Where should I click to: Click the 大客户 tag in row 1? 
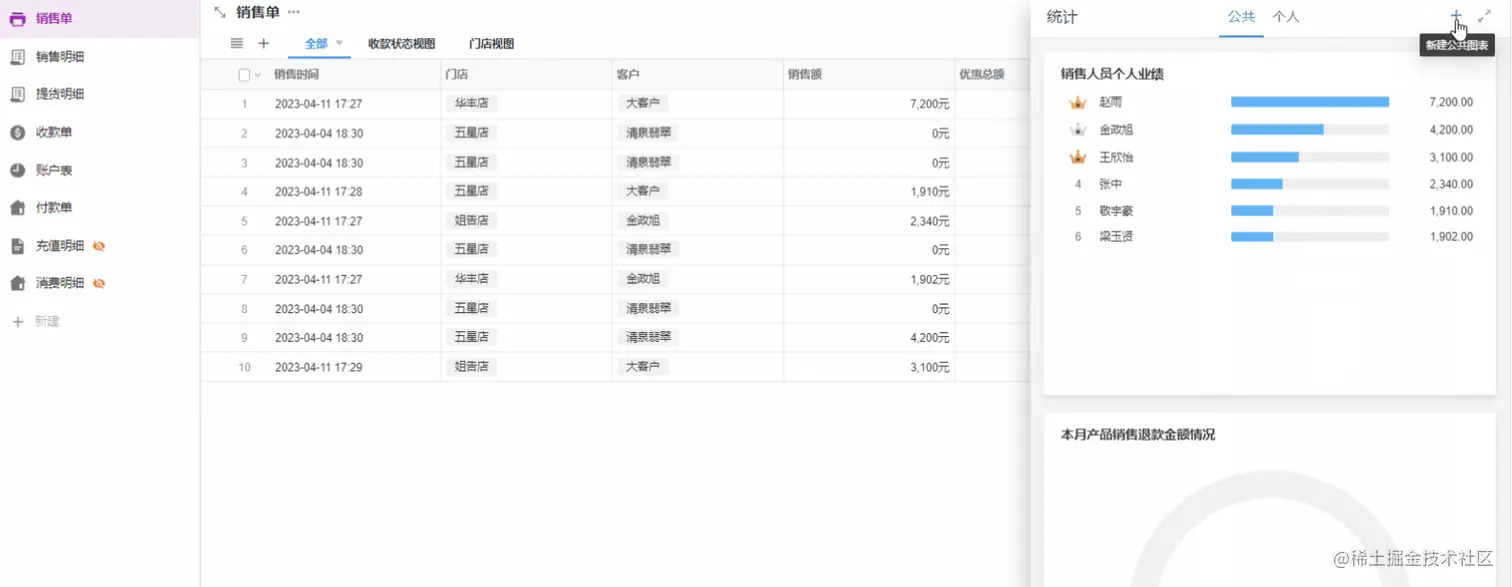[x=643, y=103]
